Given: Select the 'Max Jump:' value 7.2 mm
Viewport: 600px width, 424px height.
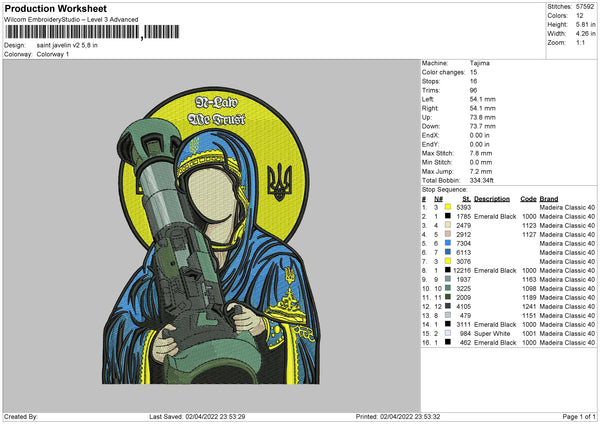Looking at the screenshot, I should pos(481,171).
